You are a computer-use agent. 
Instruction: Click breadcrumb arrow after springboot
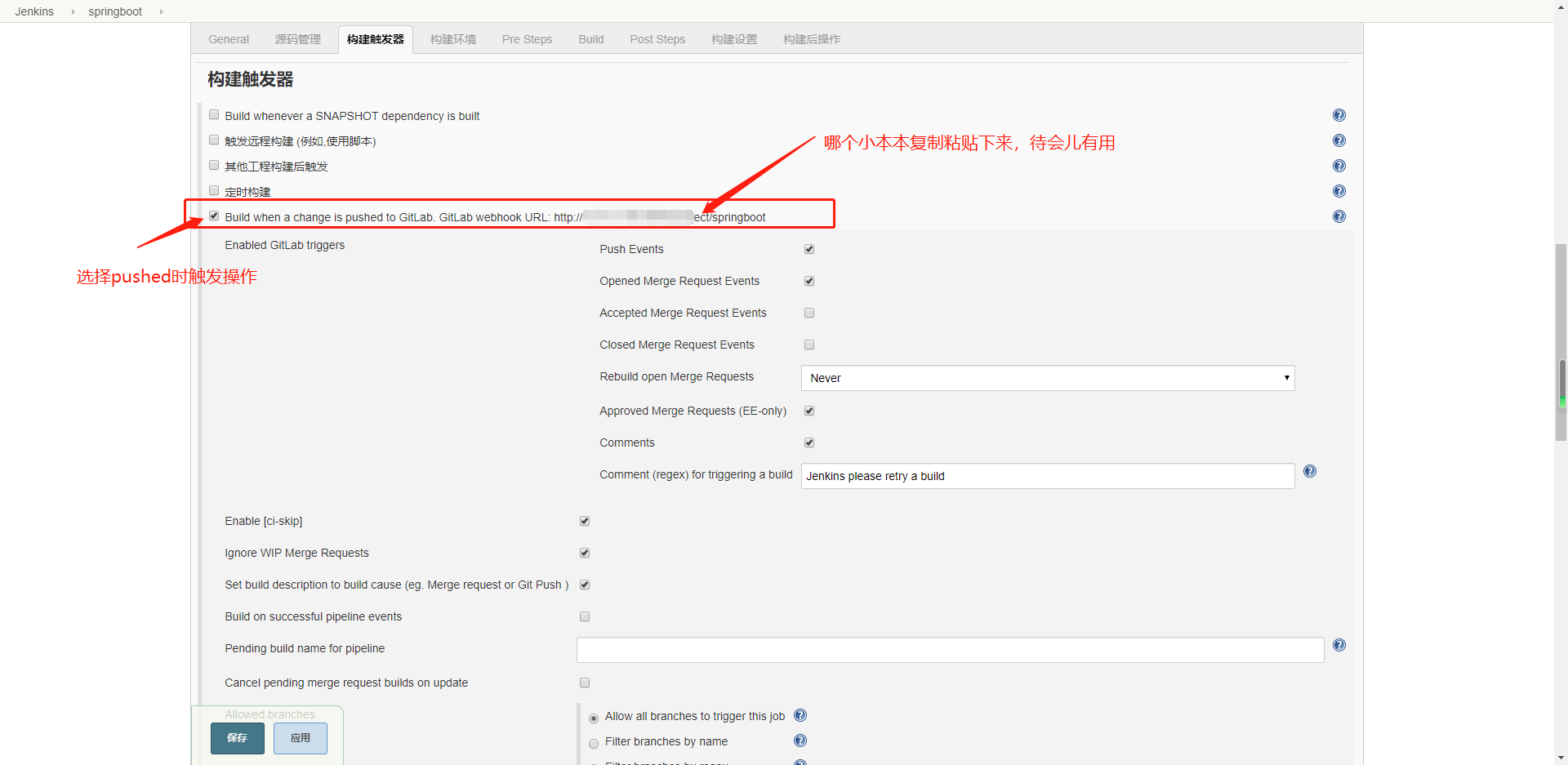[161, 11]
